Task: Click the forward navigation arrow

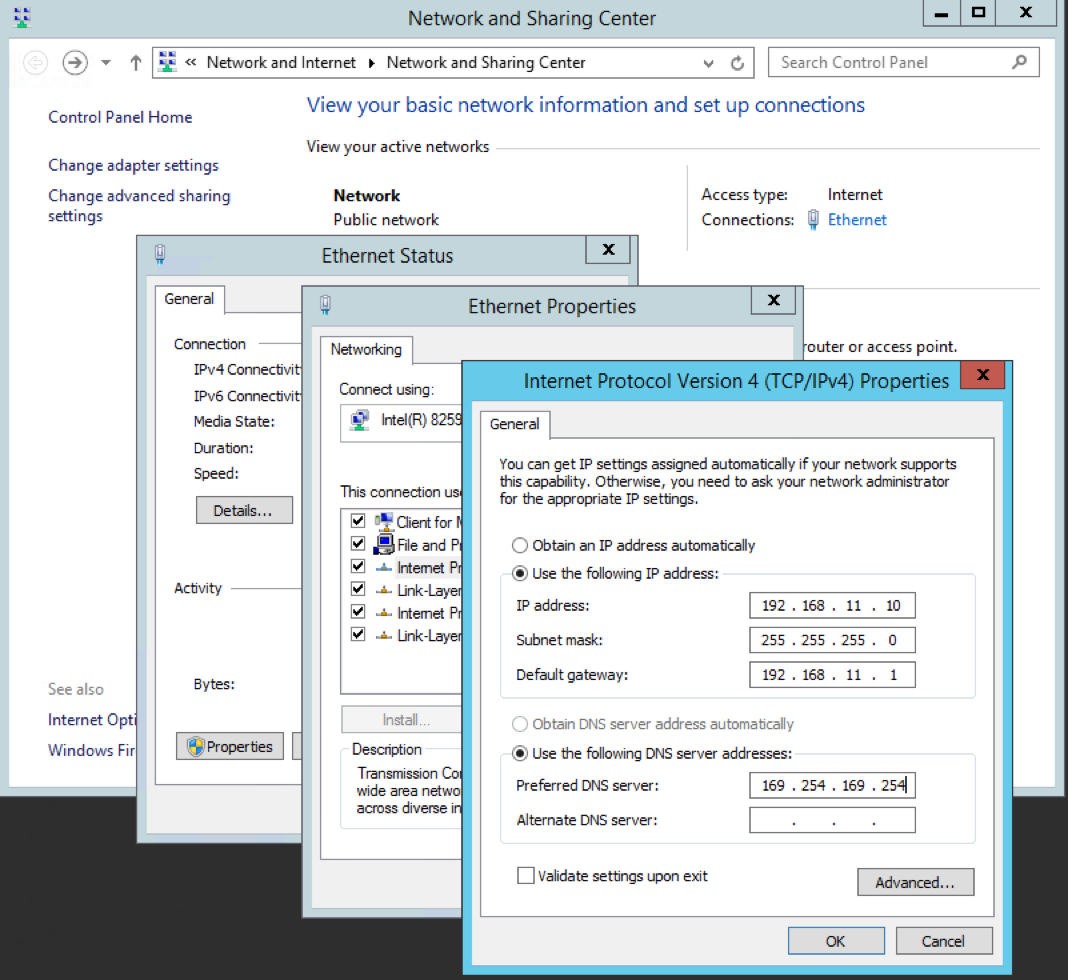Action: [x=74, y=62]
